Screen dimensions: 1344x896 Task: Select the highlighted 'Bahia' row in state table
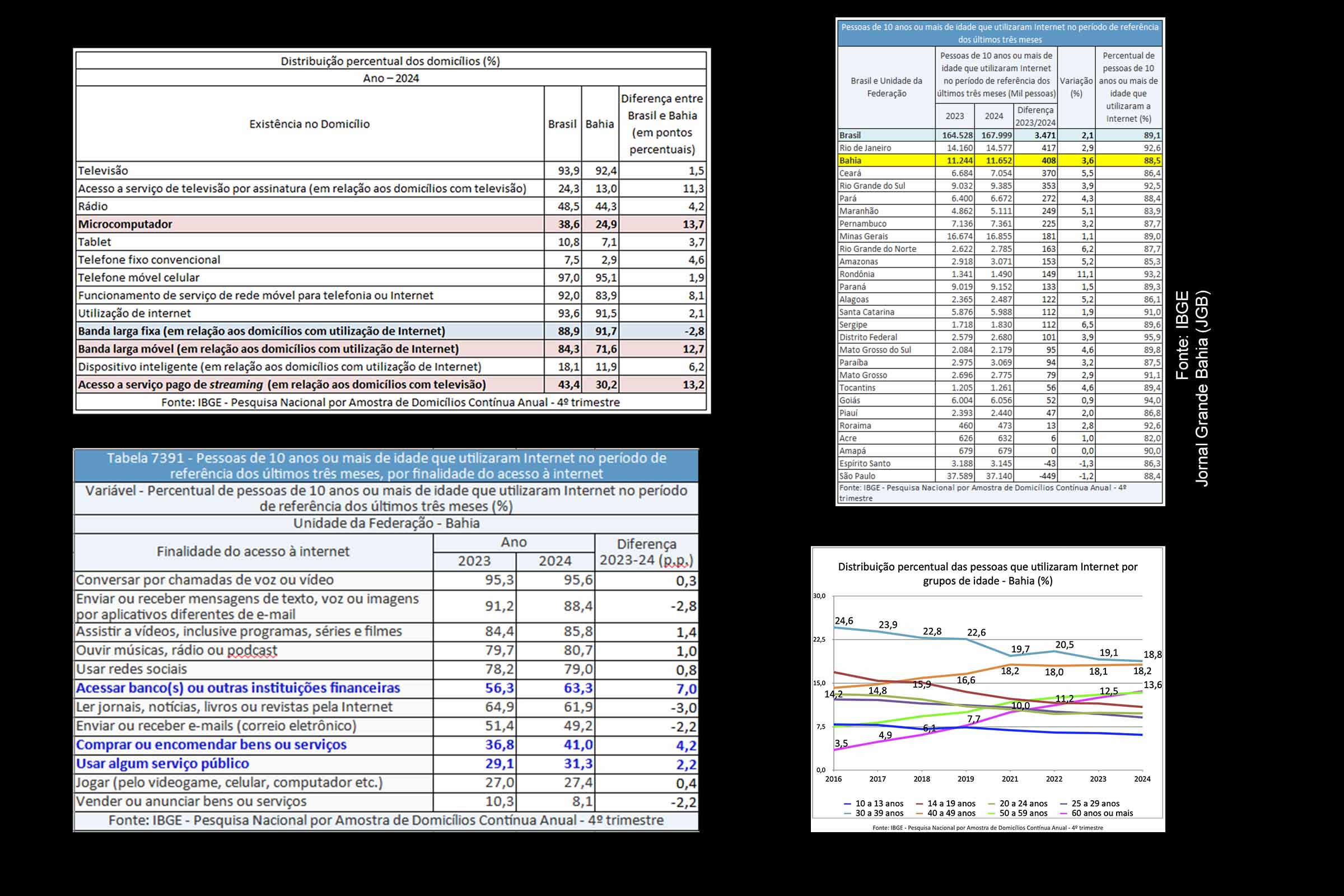(x=1000, y=161)
